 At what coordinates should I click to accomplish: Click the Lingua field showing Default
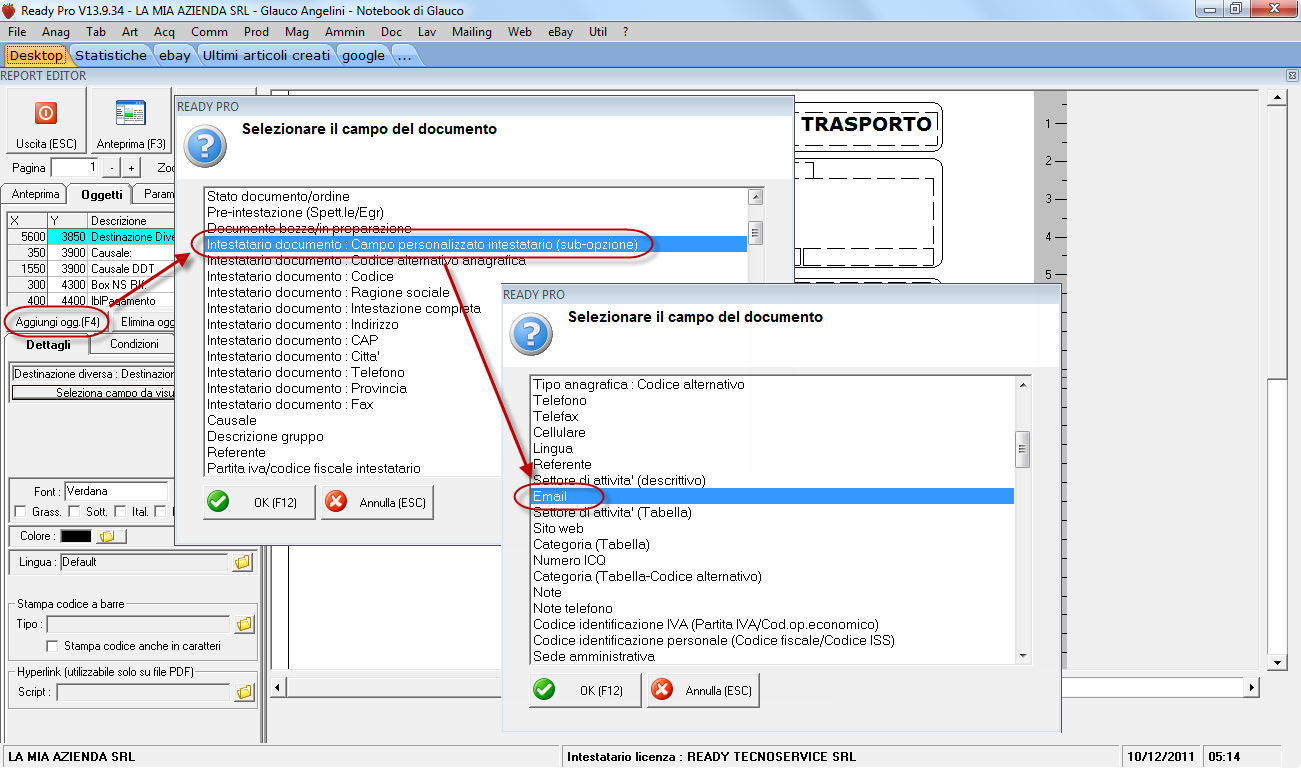144,562
